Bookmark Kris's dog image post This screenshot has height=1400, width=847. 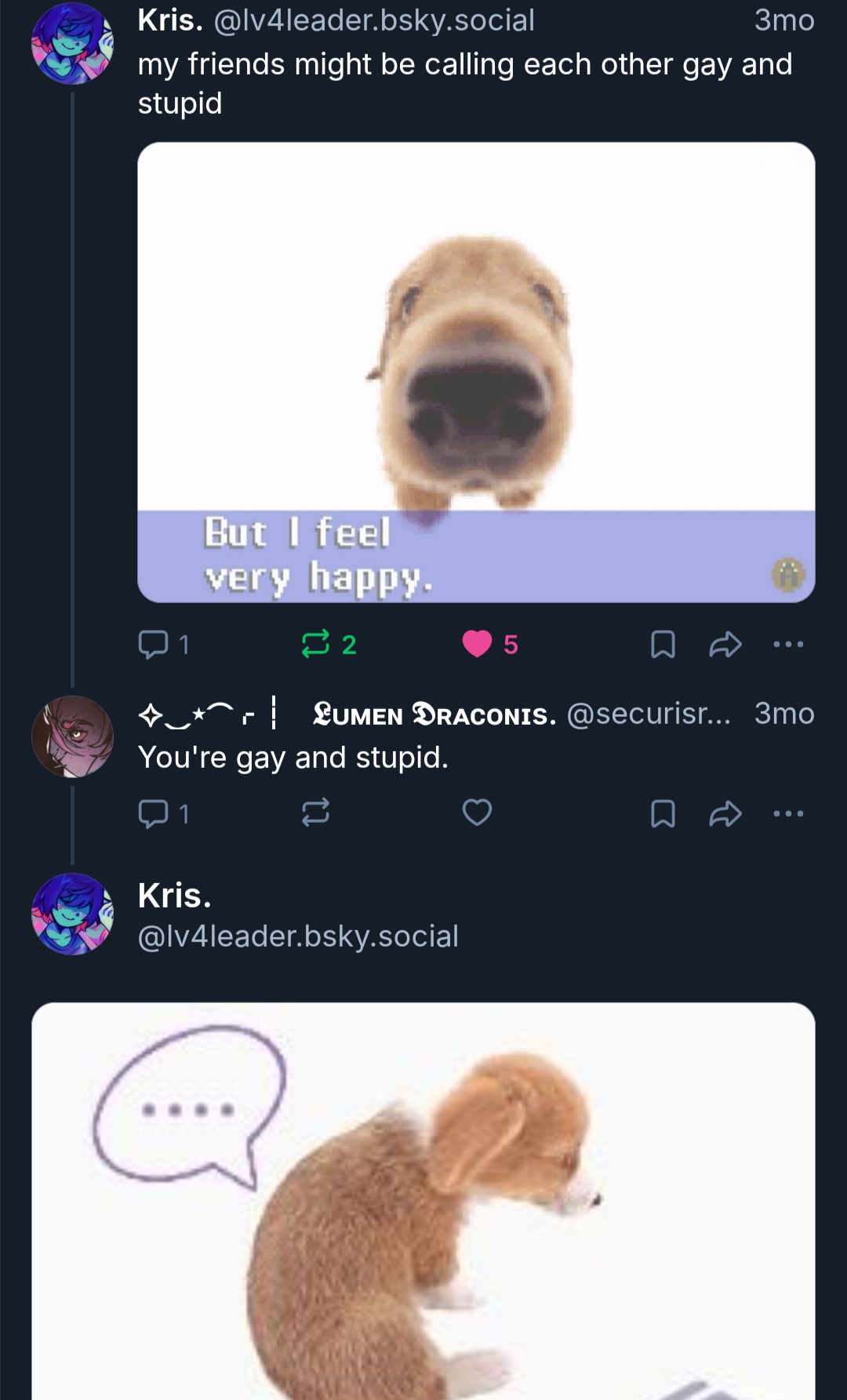[x=663, y=645]
